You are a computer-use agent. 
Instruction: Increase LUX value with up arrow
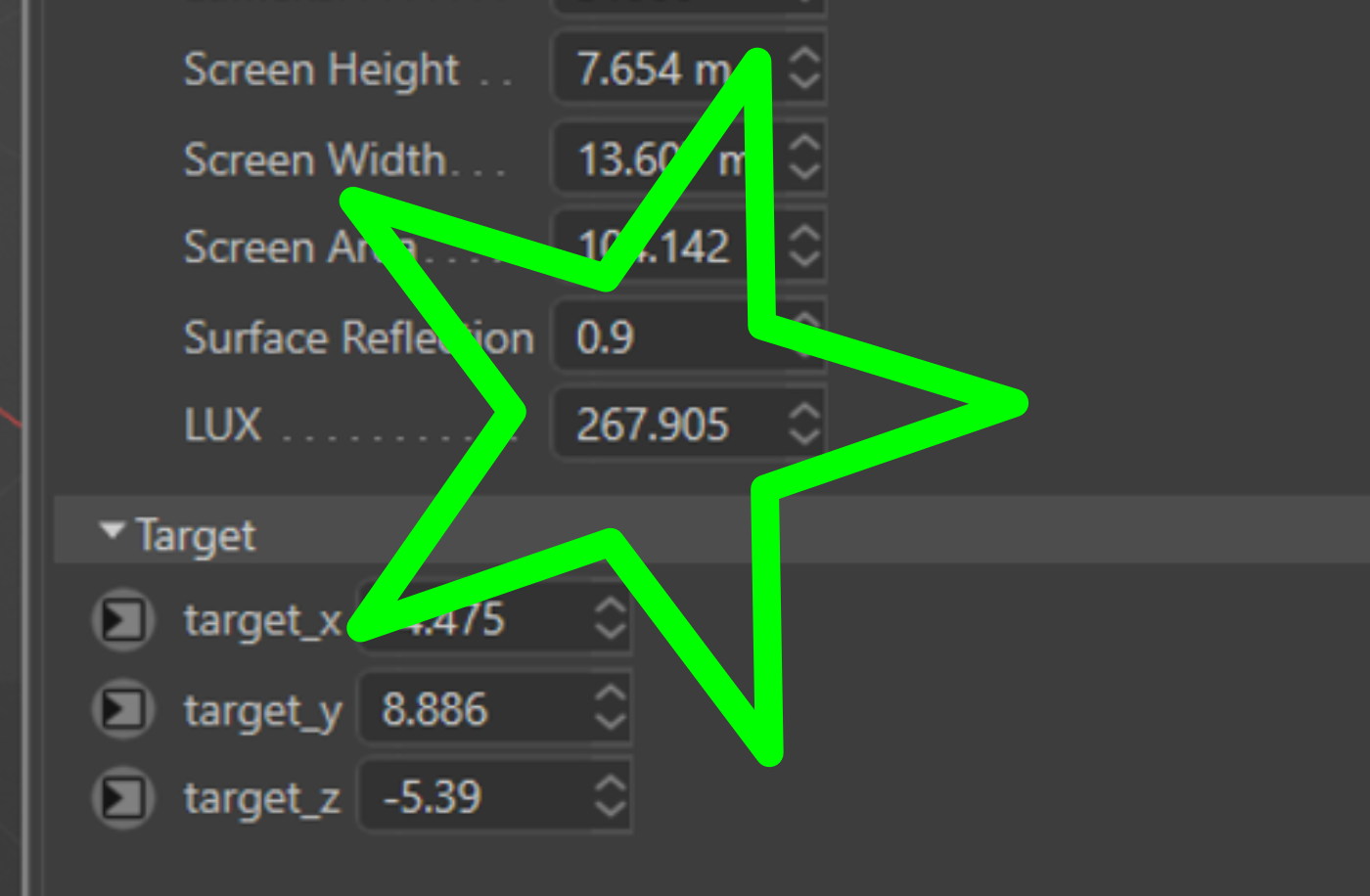pos(804,412)
